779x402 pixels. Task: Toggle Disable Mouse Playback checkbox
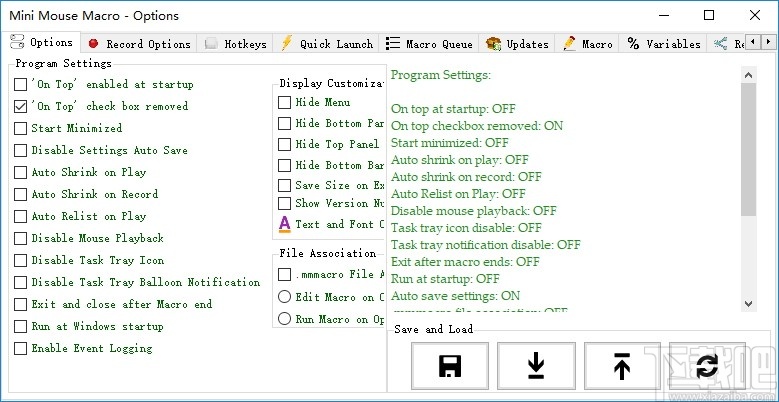coord(21,238)
